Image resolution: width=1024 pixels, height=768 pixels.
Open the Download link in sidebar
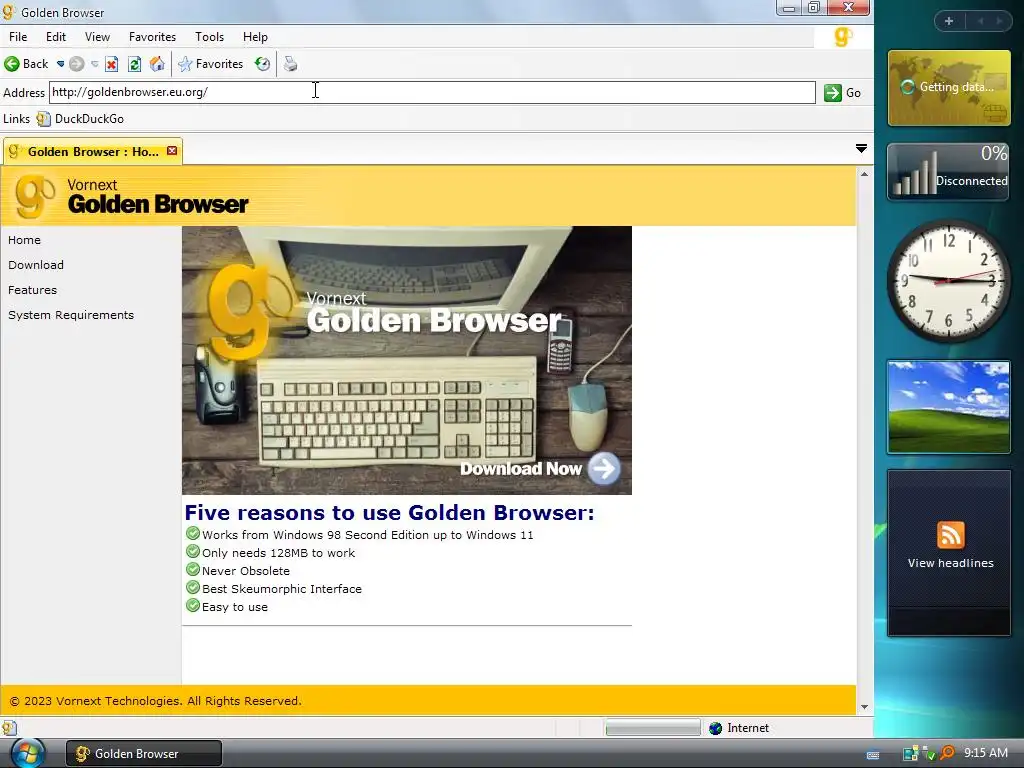point(36,265)
